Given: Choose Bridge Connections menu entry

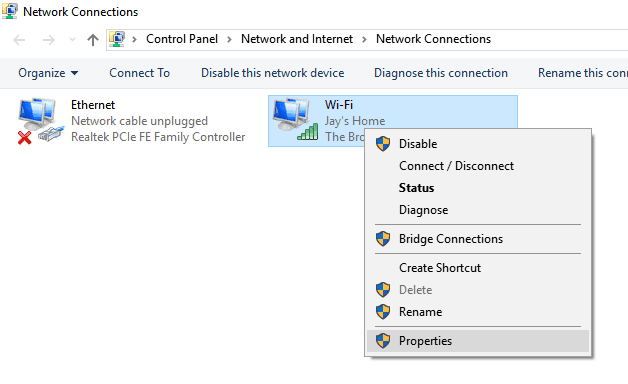Looking at the screenshot, I should click(x=478, y=239).
